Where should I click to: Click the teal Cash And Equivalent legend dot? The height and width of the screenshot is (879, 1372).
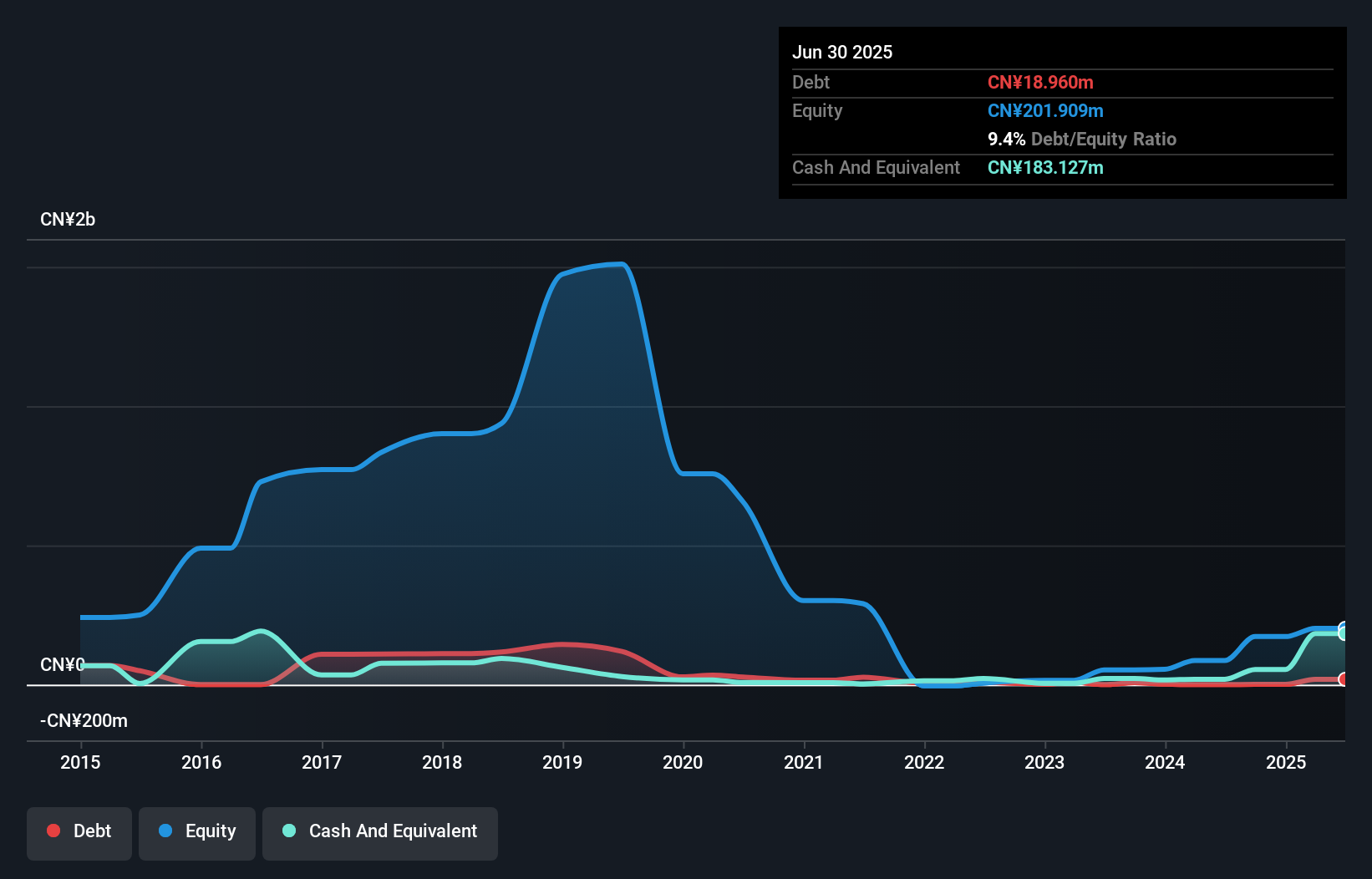288,831
